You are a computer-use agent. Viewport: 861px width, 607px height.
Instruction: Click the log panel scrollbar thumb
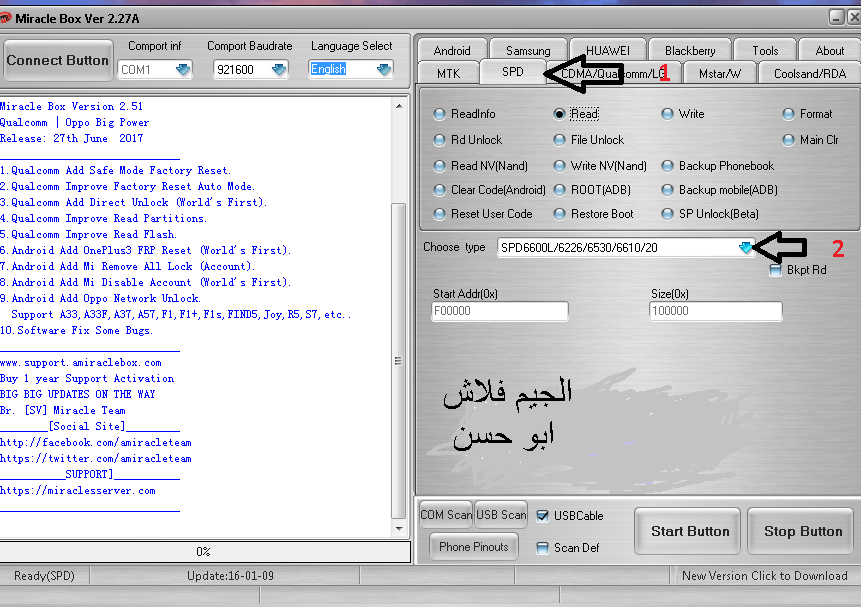[x=399, y=360]
